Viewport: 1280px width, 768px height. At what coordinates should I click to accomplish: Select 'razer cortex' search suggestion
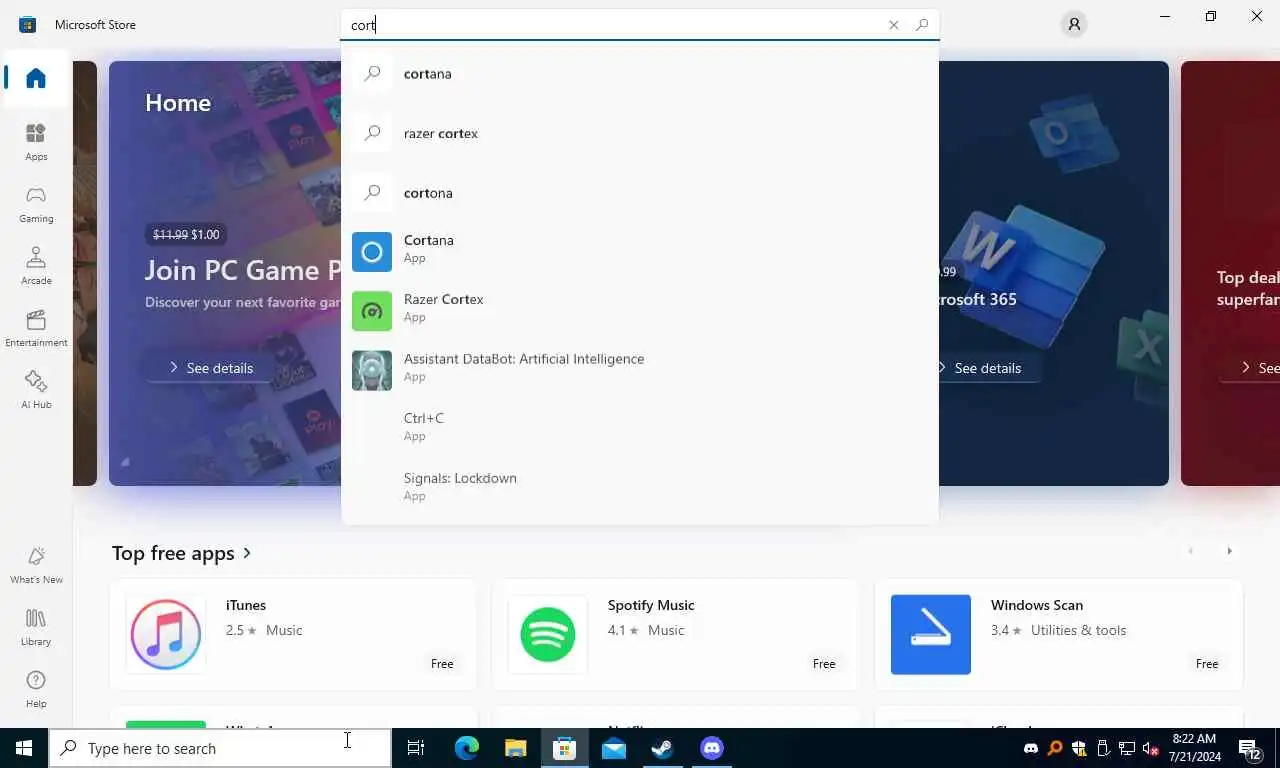pyautogui.click(x=640, y=133)
